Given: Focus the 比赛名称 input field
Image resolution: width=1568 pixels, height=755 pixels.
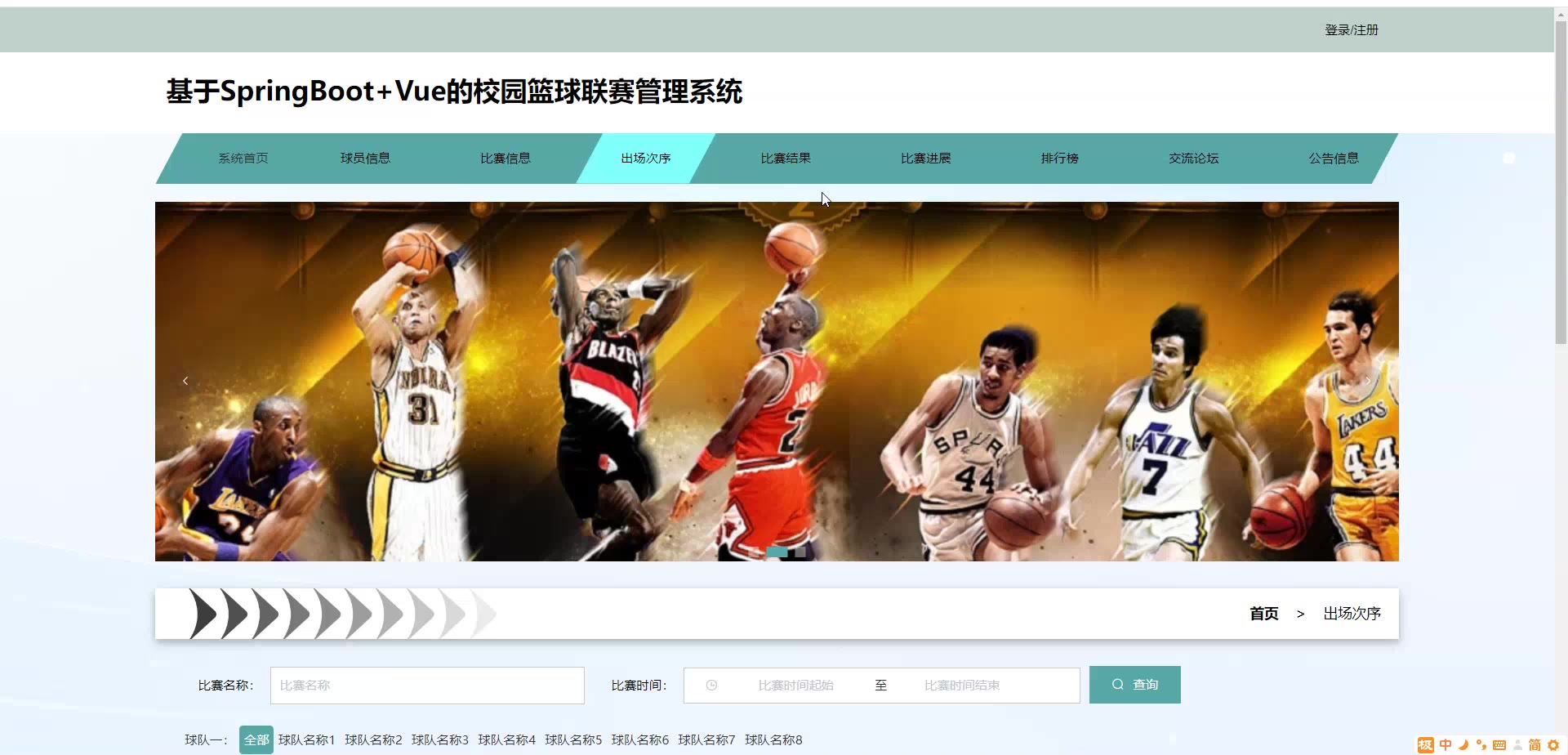Looking at the screenshot, I should point(427,686).
